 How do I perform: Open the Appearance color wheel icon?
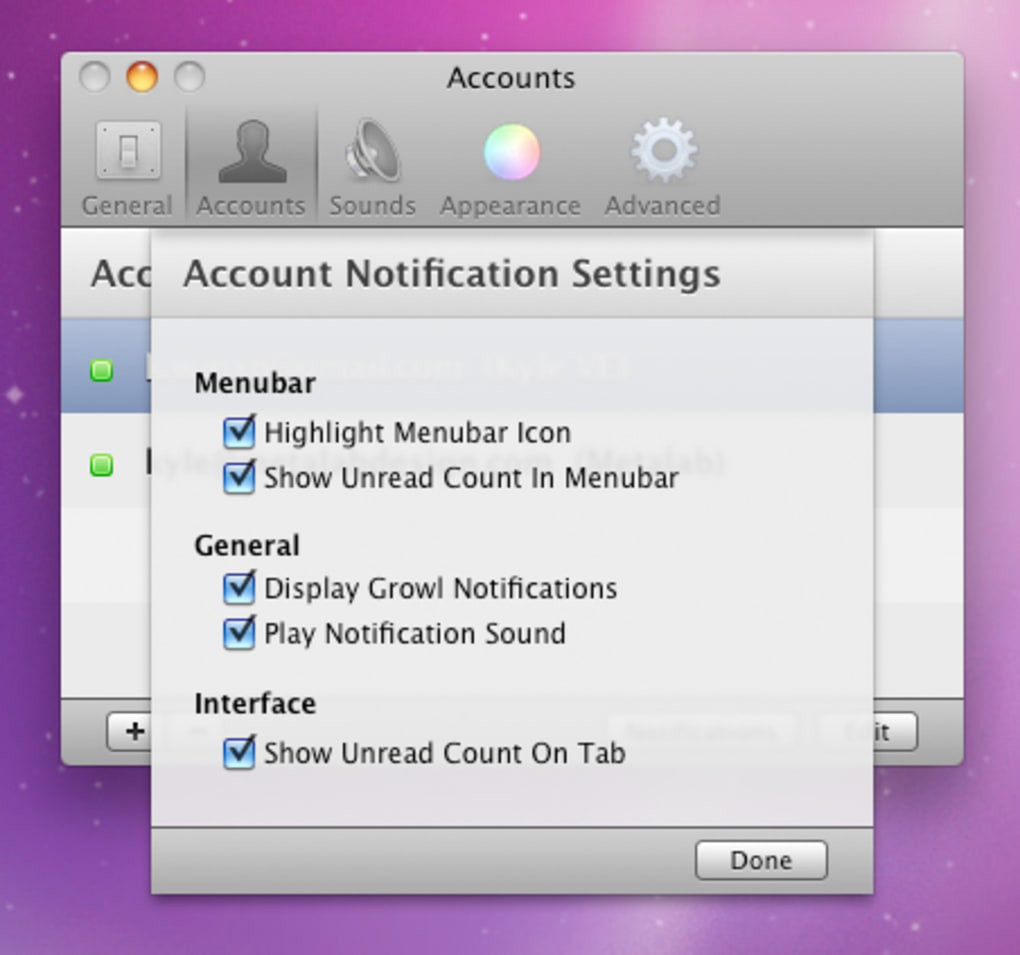[x=511, y=152]
